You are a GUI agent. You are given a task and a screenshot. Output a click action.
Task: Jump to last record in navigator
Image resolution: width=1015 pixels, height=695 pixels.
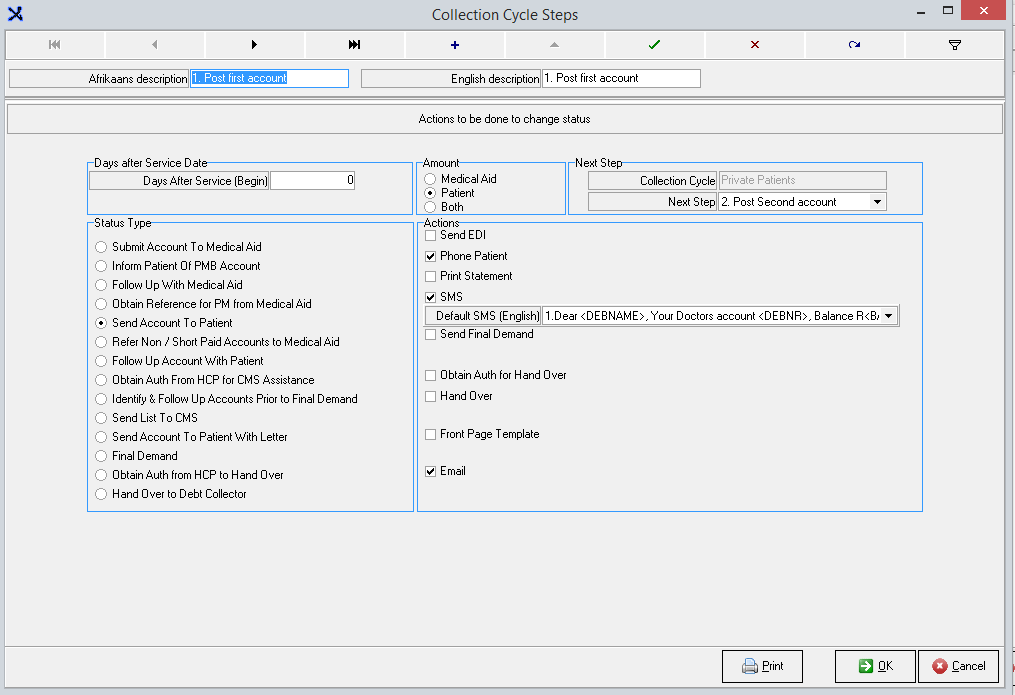click(354, 45)
